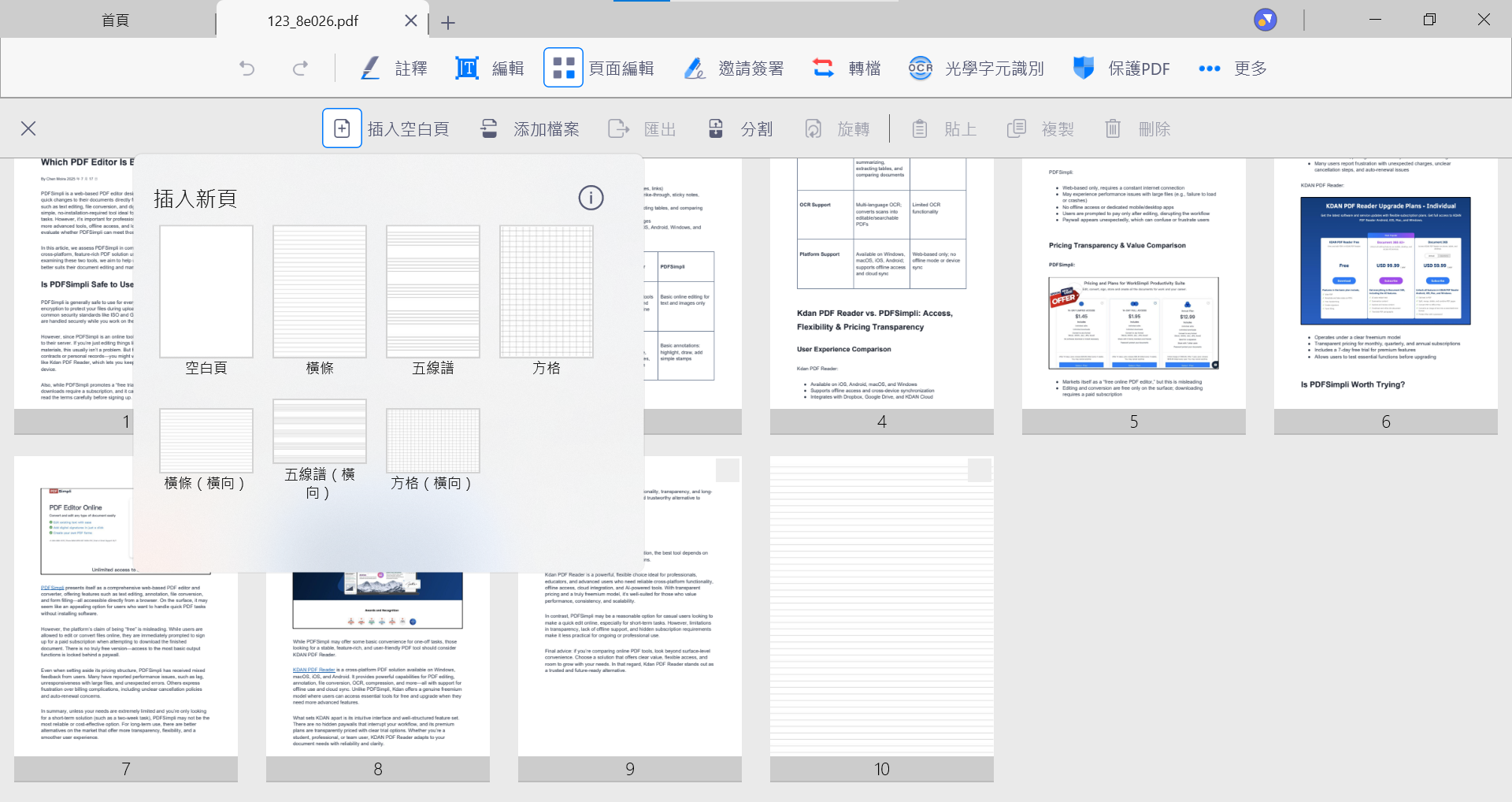Image resolution: width=1512 pixels, height=802 pixels.
Task: Open a new tab with plus button
Action: (448, 23)
